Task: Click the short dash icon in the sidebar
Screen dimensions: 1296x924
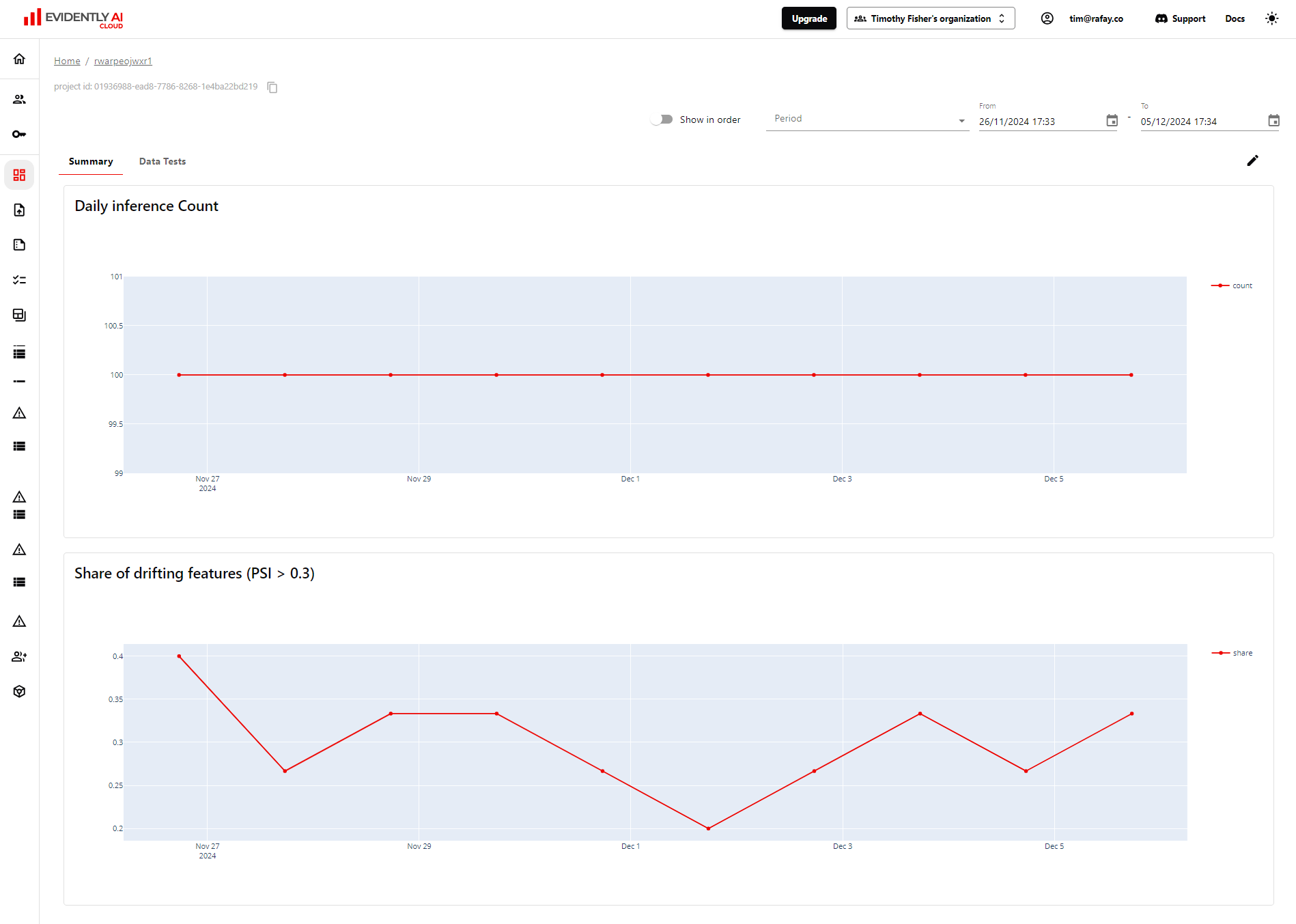Action: point(19,381)
